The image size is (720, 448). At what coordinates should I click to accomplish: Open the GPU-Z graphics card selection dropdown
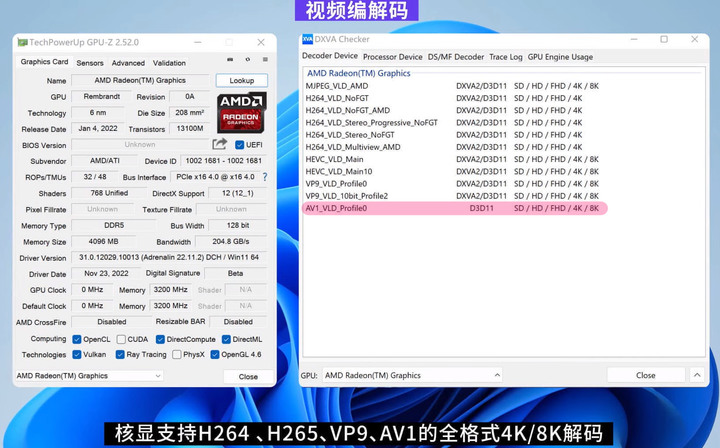(x=90, y=375)
